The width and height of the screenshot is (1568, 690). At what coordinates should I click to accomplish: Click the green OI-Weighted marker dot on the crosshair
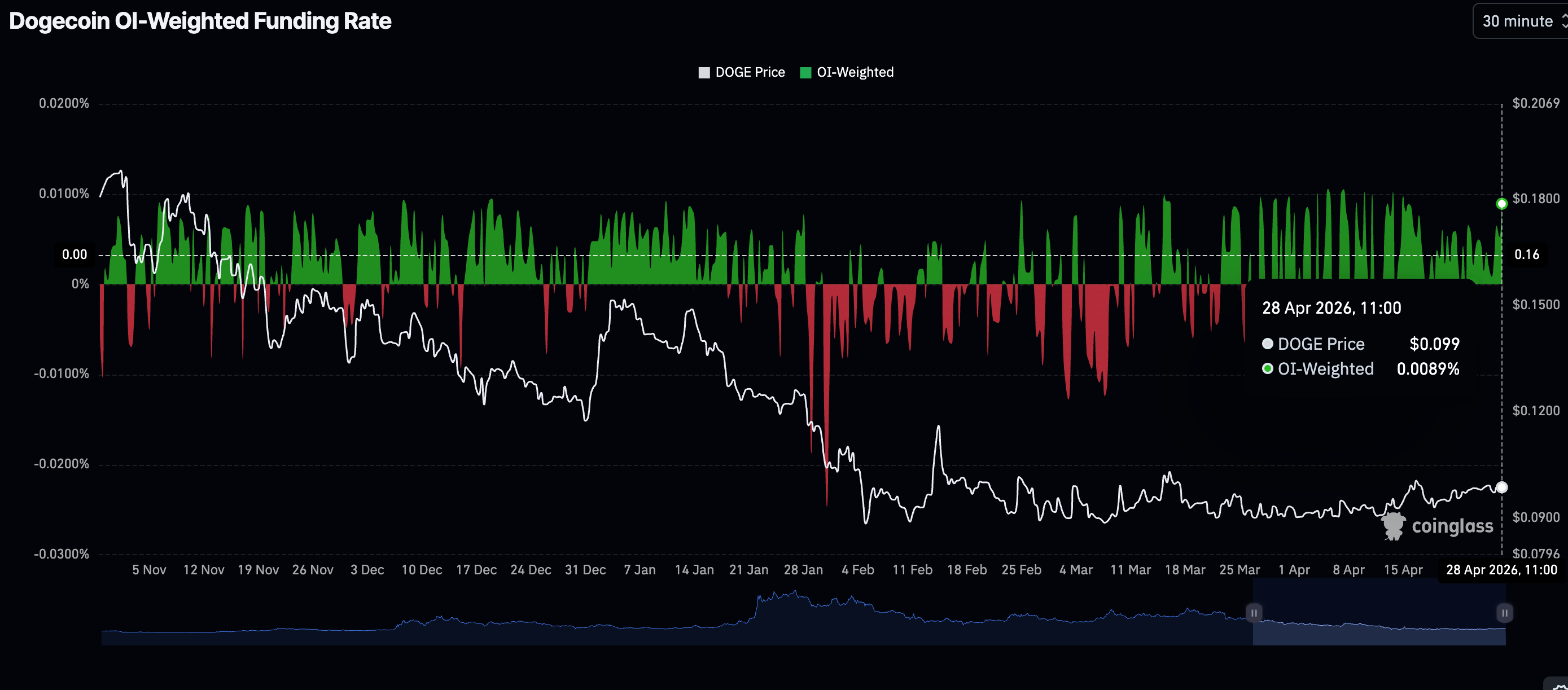(1501, 204)
